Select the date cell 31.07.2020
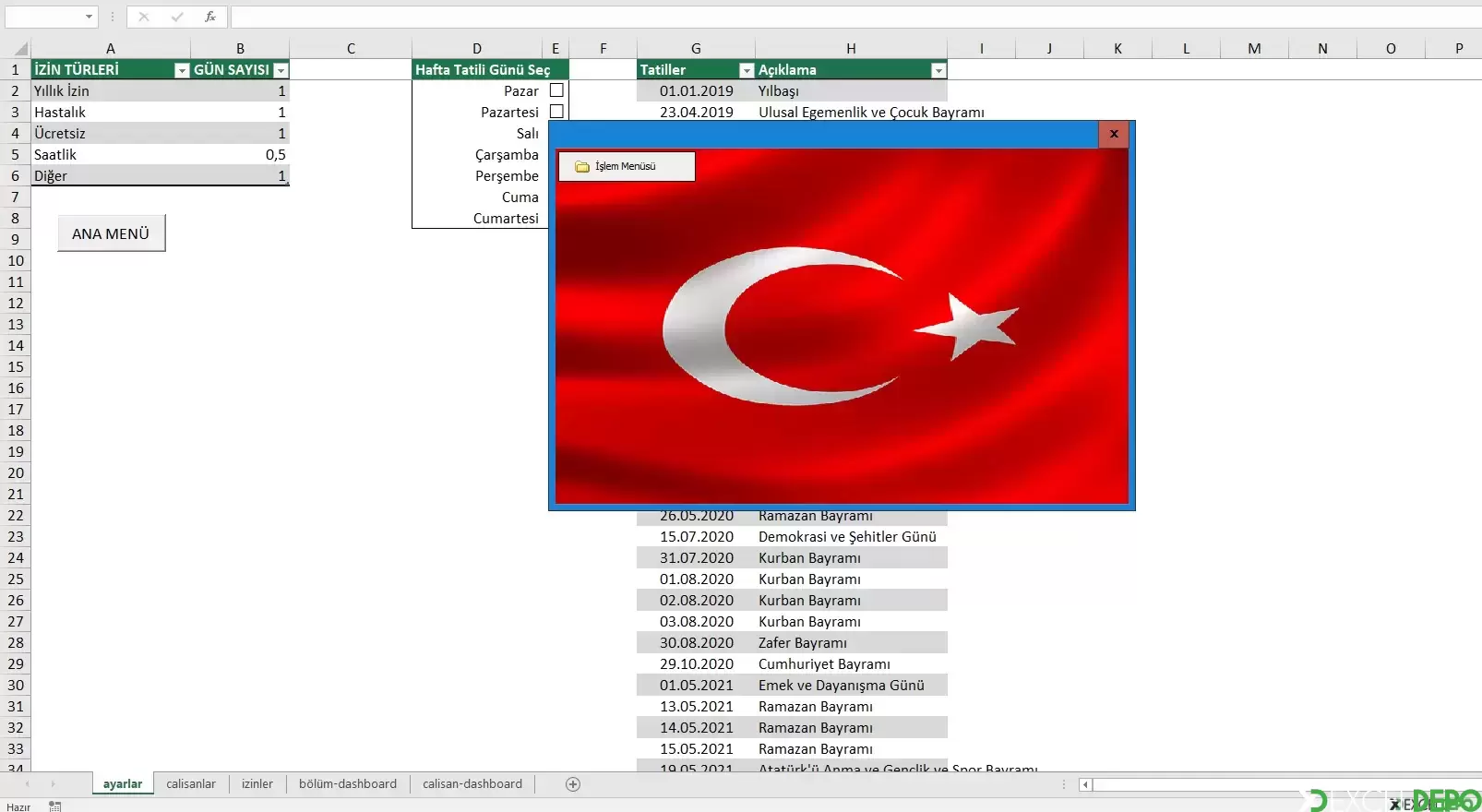Screen dimensions: 1482x812 pos(696,558)
